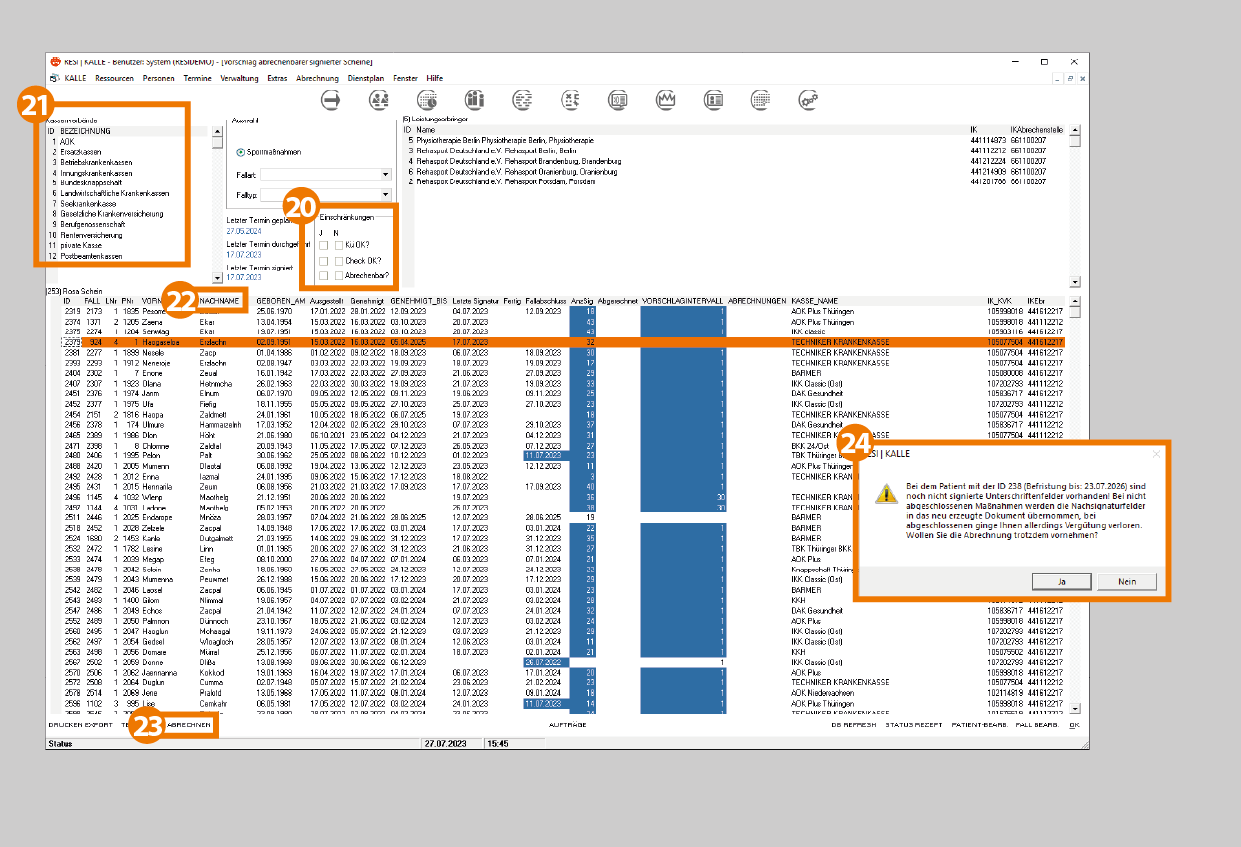Expand the Falltyp dropdown
This screenshot has height=847, width=1241.
pyautogui.click(x=385, y=195)
